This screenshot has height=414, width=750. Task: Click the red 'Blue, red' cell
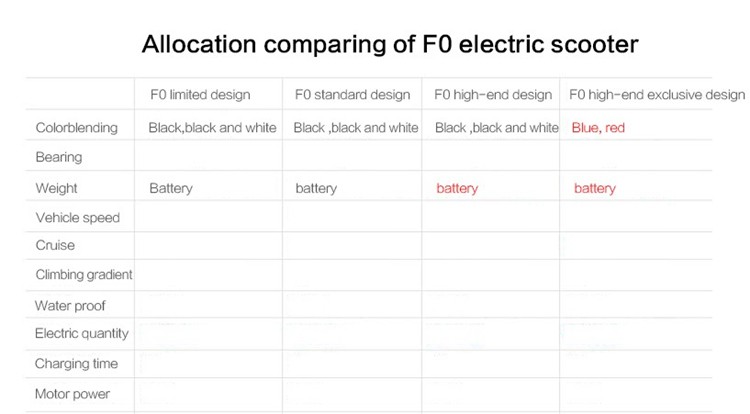598,128
